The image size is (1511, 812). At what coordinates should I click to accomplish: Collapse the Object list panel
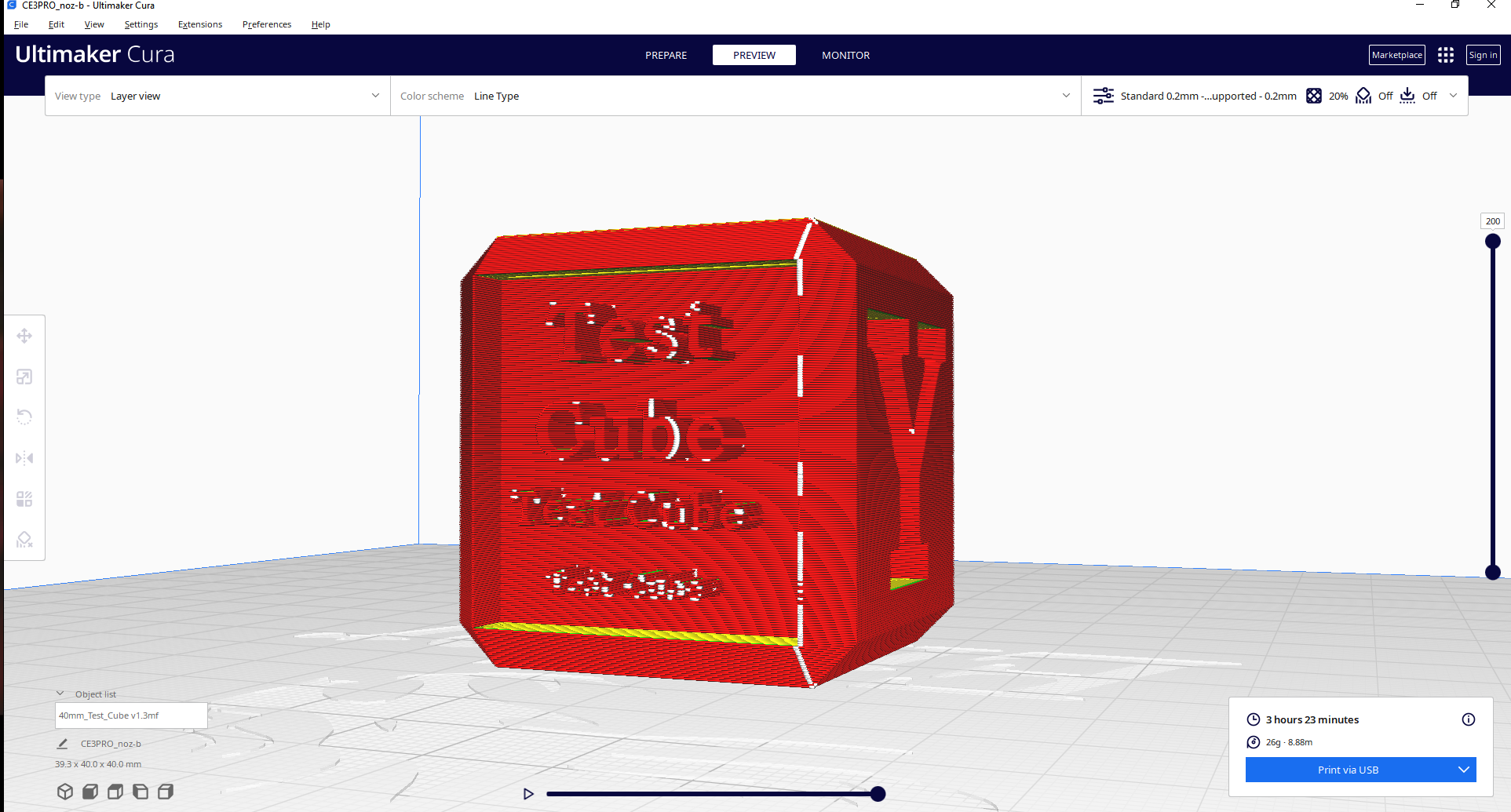pyautogui.click(x=60, y=693)
